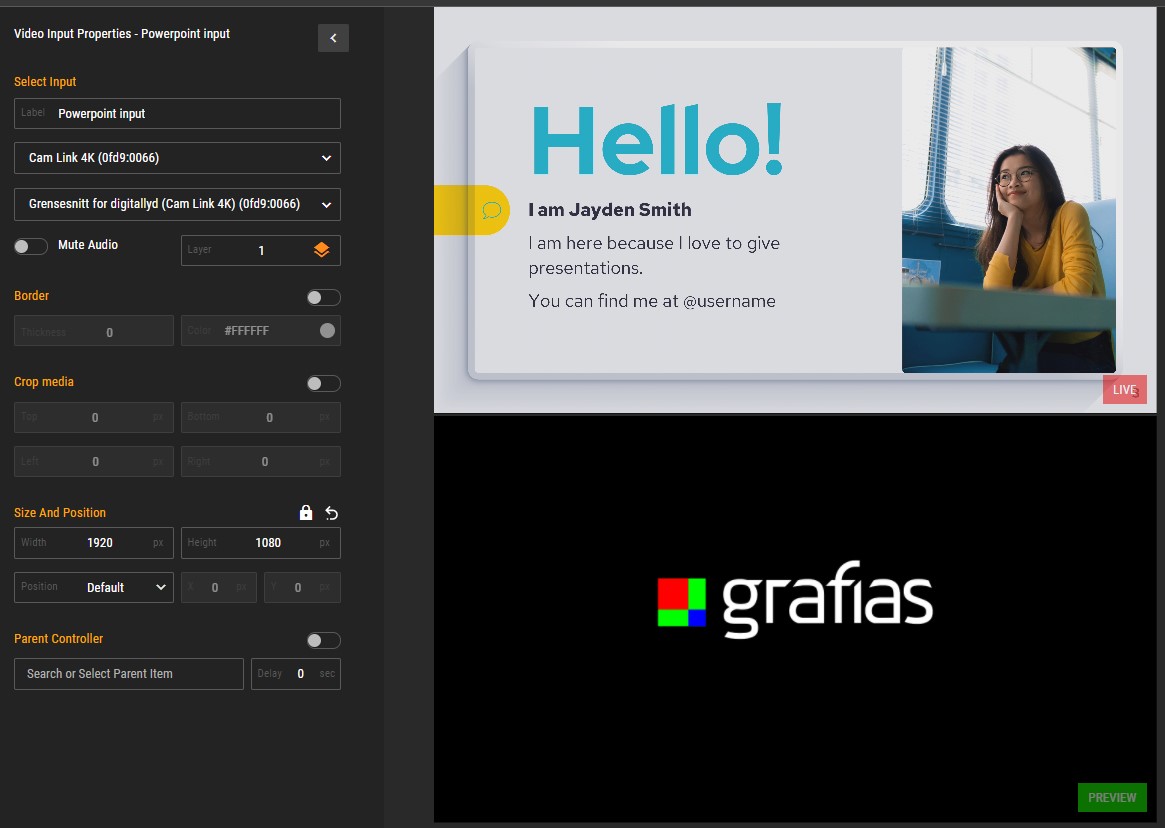Click the red LIVE badge
This screenshot has height=828, width=1165.
pyautogui.click(x=1124, y=390)
